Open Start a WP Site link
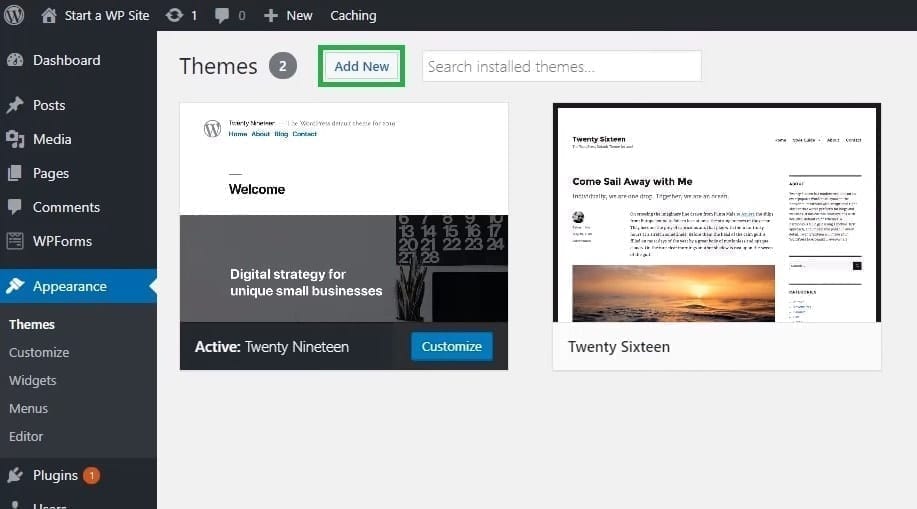This screenshot has width=917, height=509. pos(106,16)
